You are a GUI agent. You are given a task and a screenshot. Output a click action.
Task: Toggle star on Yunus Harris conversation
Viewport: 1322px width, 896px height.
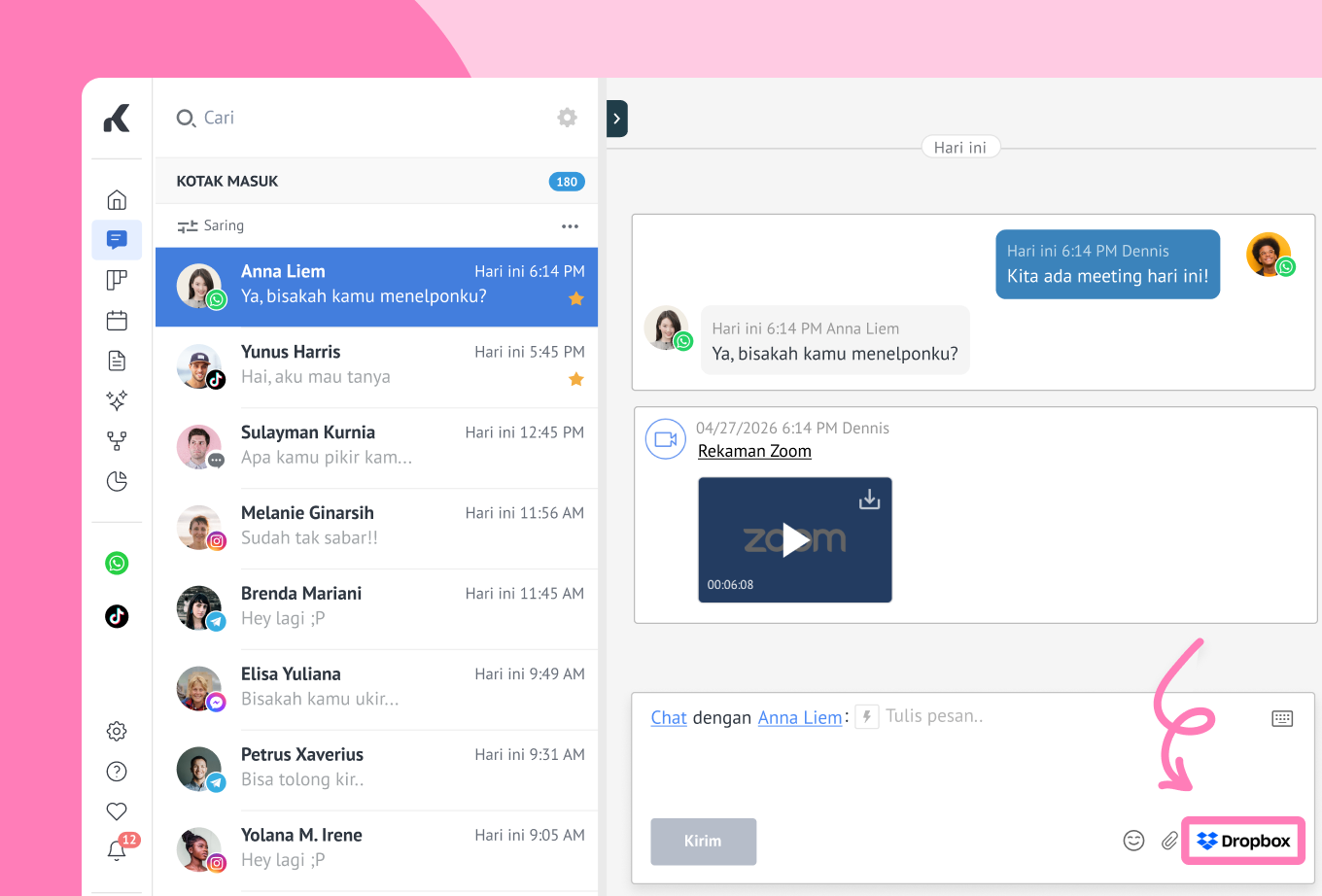(576, 379)
